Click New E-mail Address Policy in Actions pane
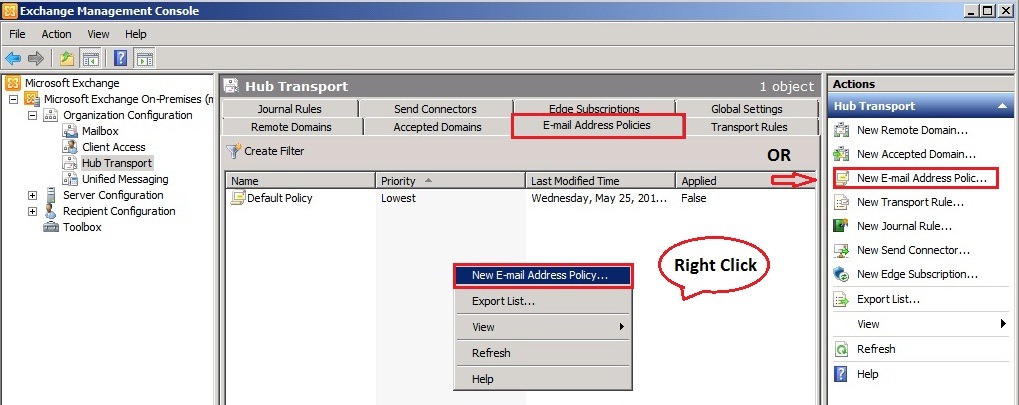 [922, 178]
